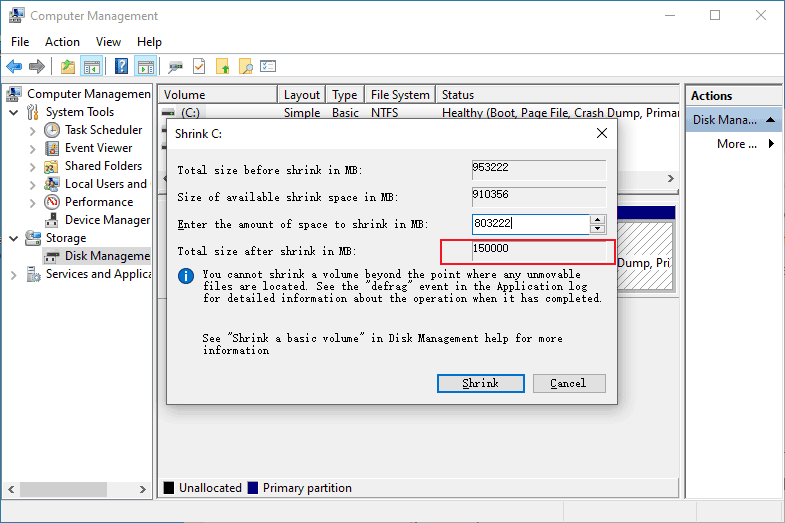Click the total size before shrink field
785x523 pixels.
point(539,170)
